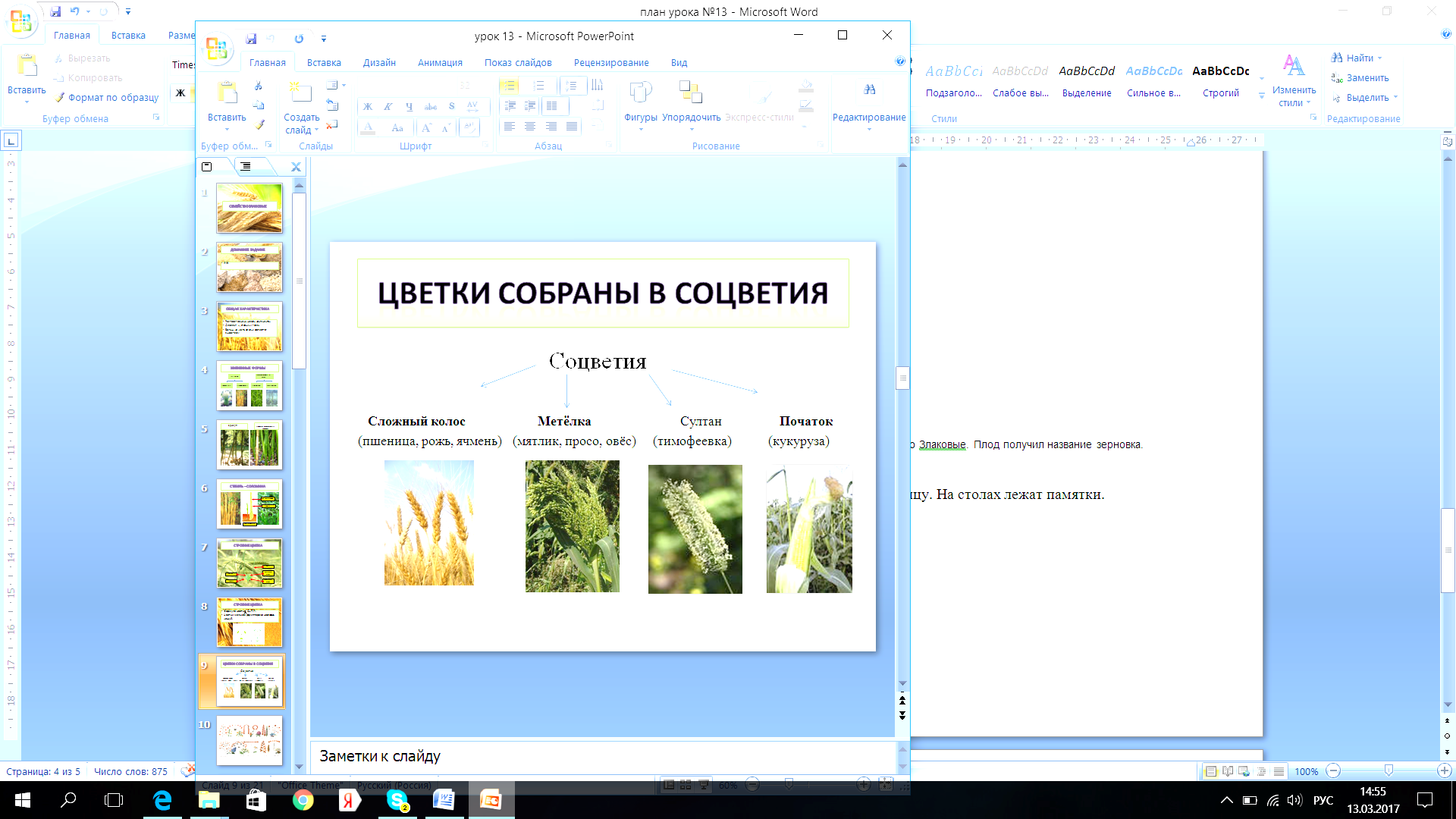Click the Word zoom slider at 100%
Screen dimensions: 1456x819
(x=1389, y=770)
